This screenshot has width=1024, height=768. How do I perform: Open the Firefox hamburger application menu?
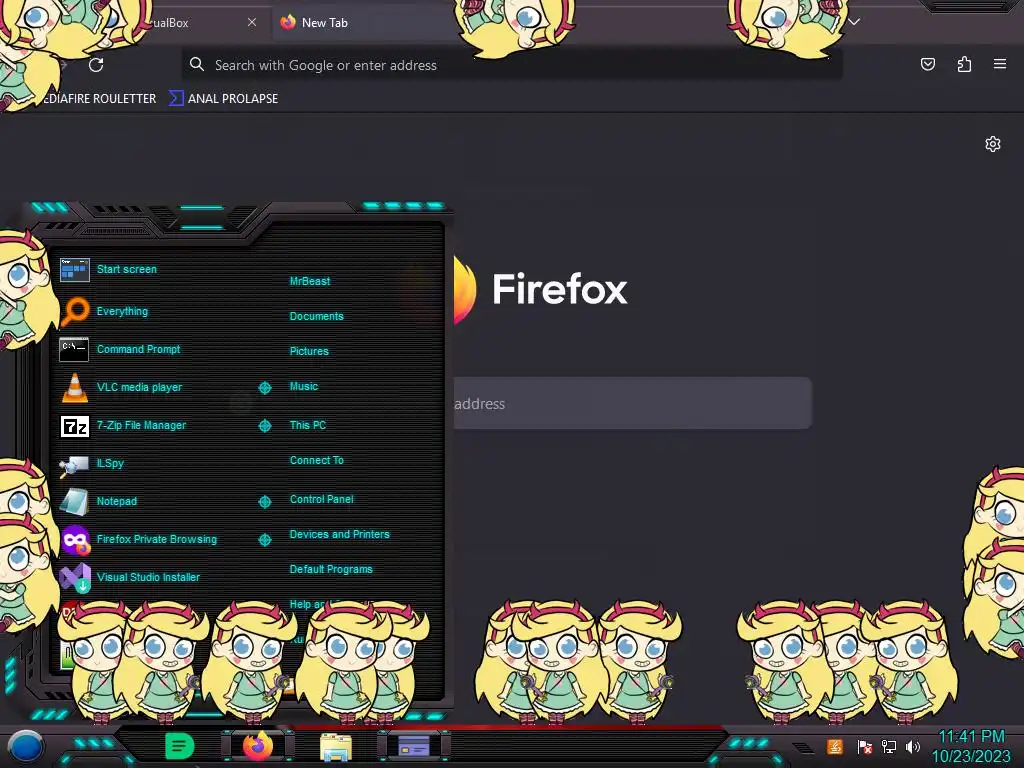coord(1000,64)
